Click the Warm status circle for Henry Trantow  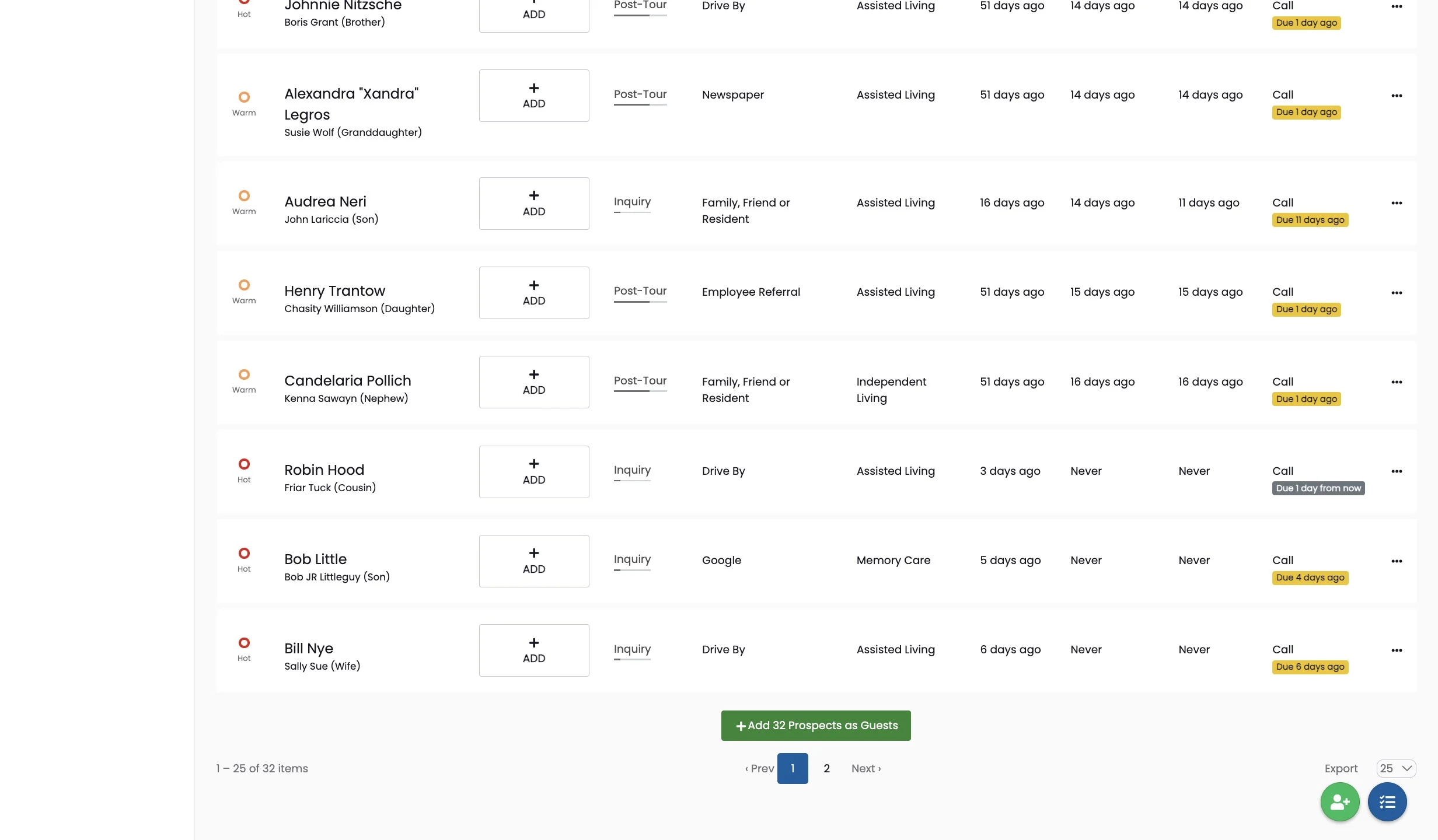point(244,285)
